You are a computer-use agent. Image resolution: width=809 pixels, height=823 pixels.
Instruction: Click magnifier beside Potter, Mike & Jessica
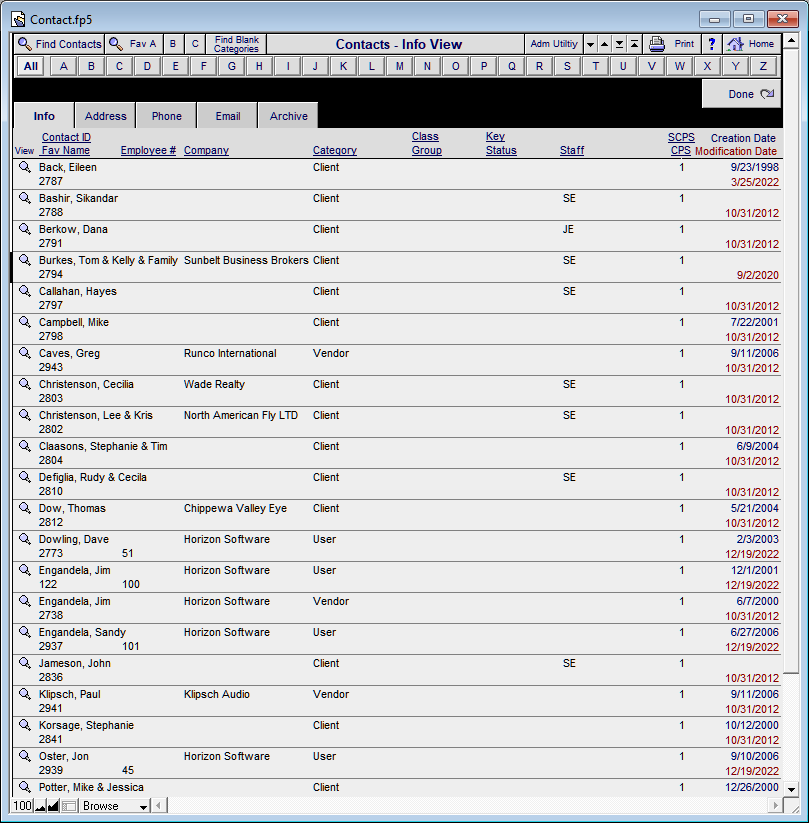(25, 787)
